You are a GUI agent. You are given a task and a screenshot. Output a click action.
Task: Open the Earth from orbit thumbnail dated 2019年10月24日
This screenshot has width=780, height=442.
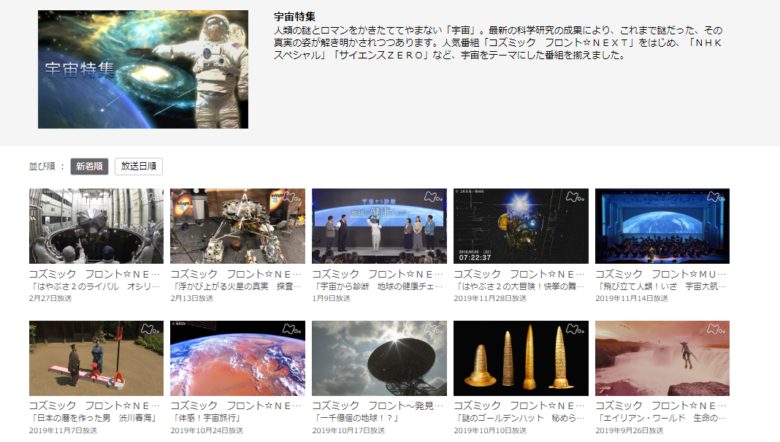pyautogui.click(x=238, y=358)
